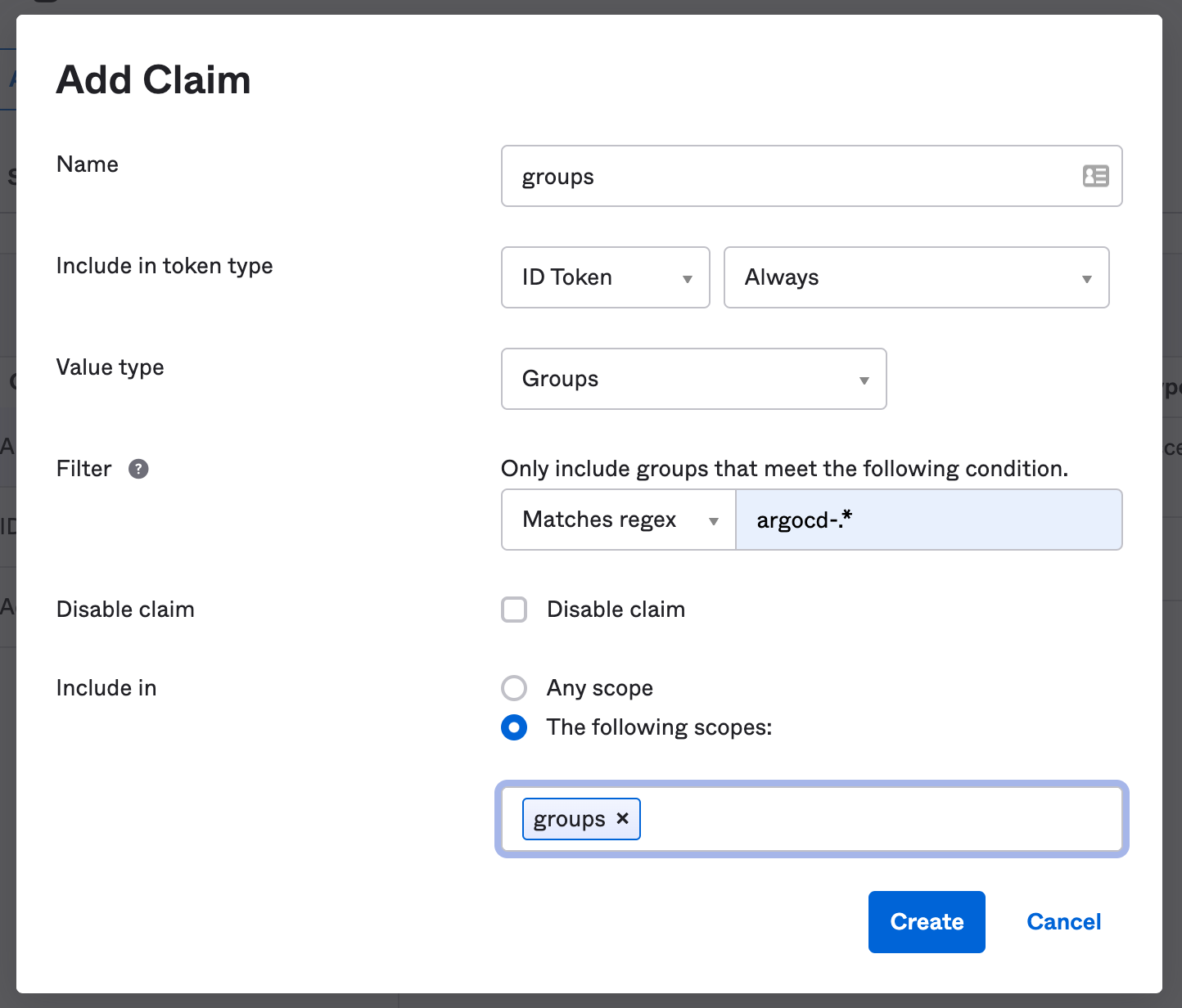Click the regex field containing argocd-.*
The height and width of the screenshot is (1008, 1182).
[928, 520]
